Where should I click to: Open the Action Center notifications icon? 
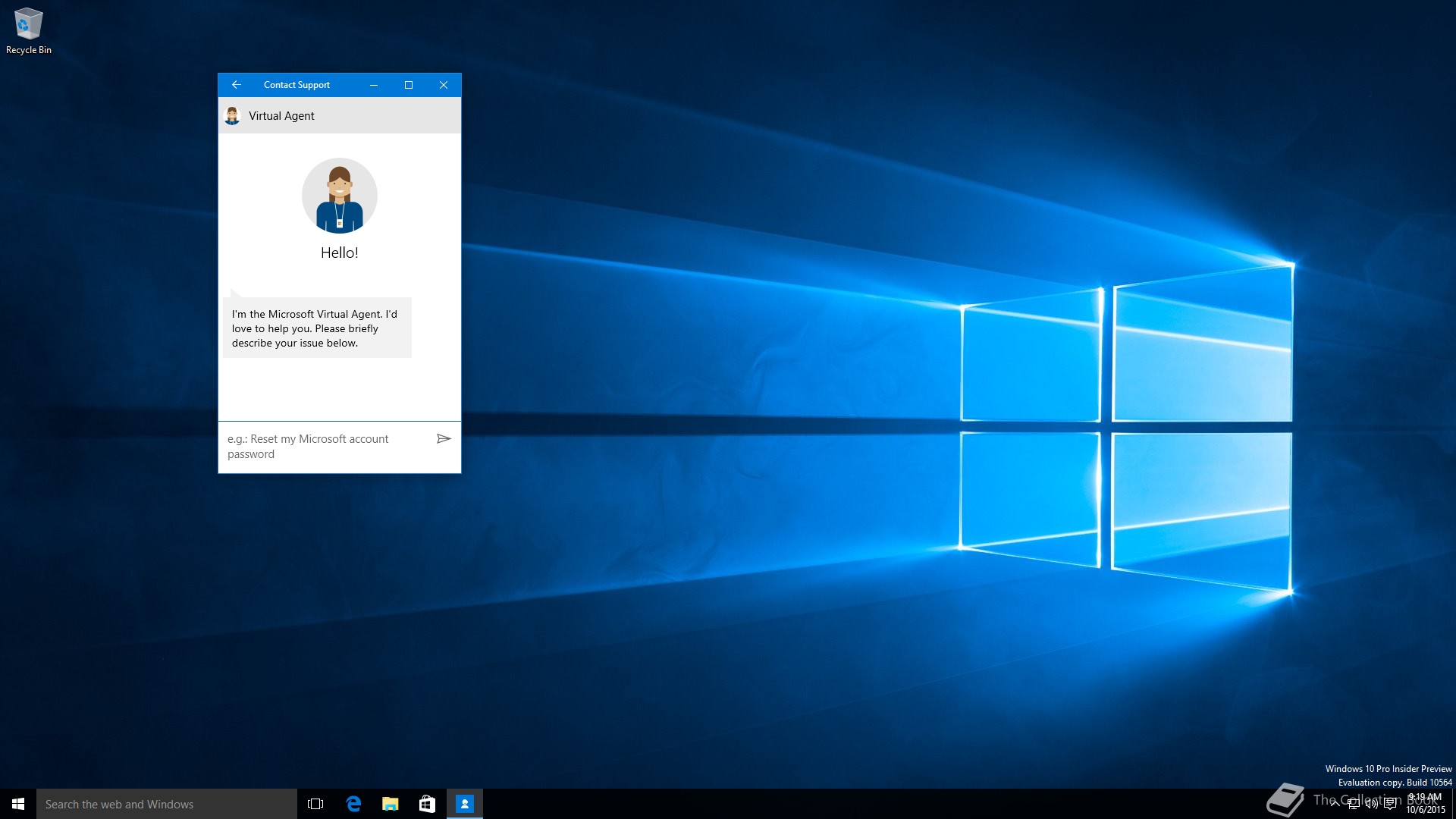1390,805
